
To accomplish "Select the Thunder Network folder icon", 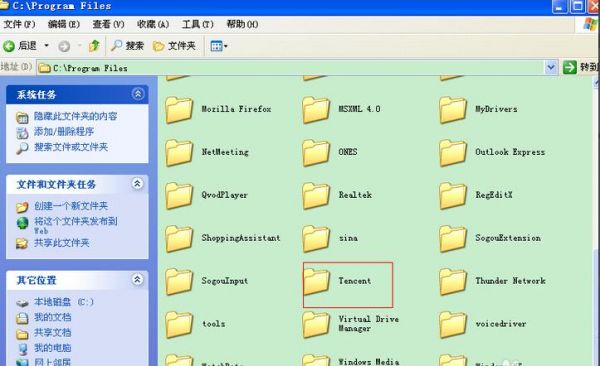I will click(x=453, y=282).
